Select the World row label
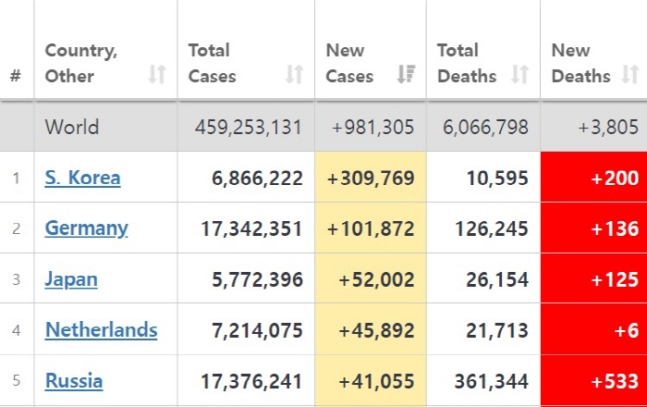647x407 pixels. [x=72, y=127]
